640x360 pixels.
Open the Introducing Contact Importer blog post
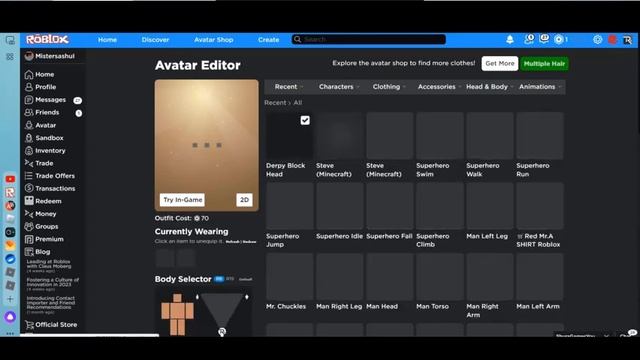coord(51,304)
